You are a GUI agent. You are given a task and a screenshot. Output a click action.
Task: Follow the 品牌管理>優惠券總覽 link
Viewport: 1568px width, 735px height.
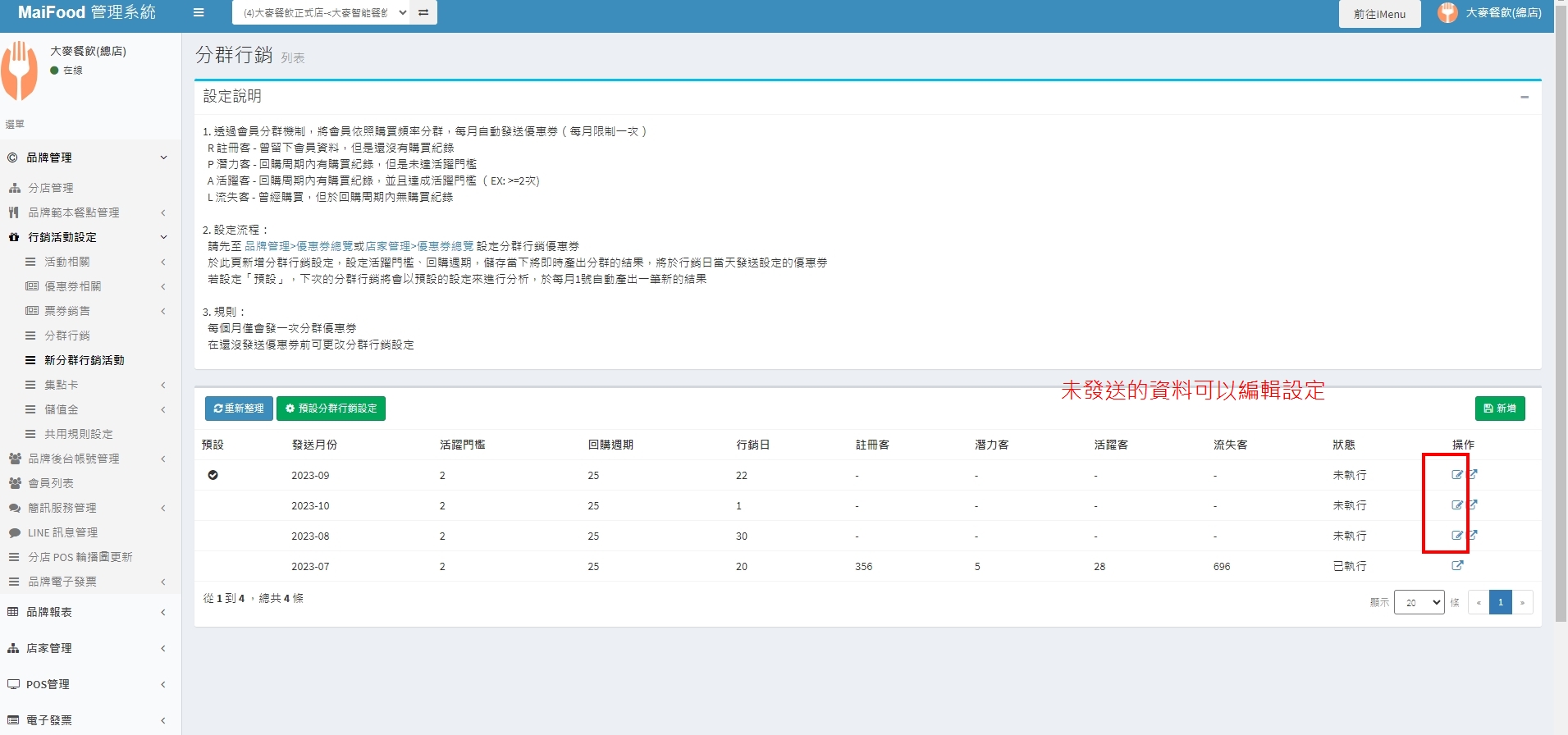point(299,246)
